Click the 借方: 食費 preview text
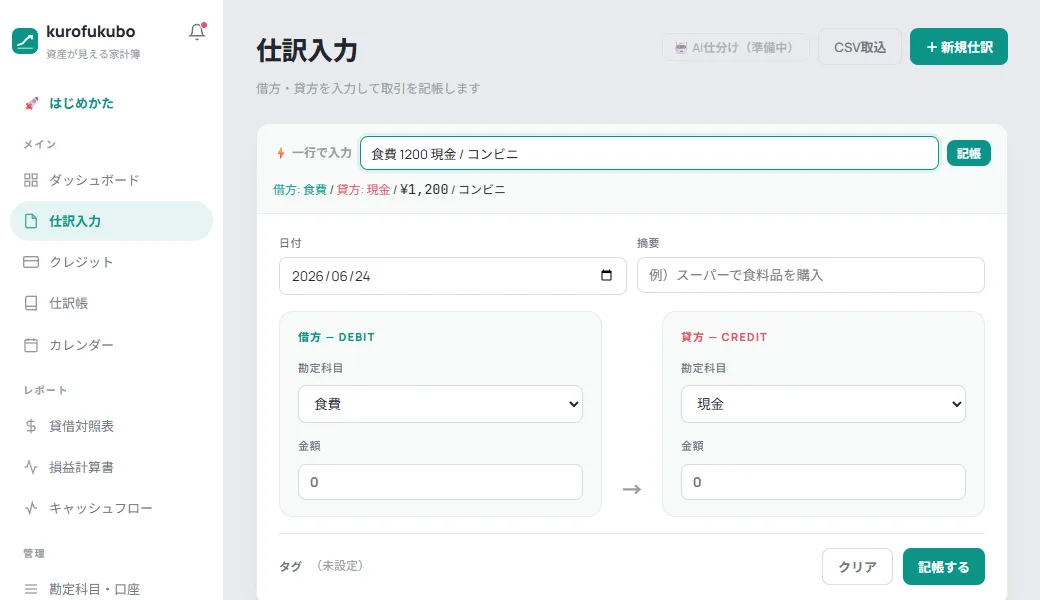Screen dimensions: 1040x600 [x=300, y=190]
